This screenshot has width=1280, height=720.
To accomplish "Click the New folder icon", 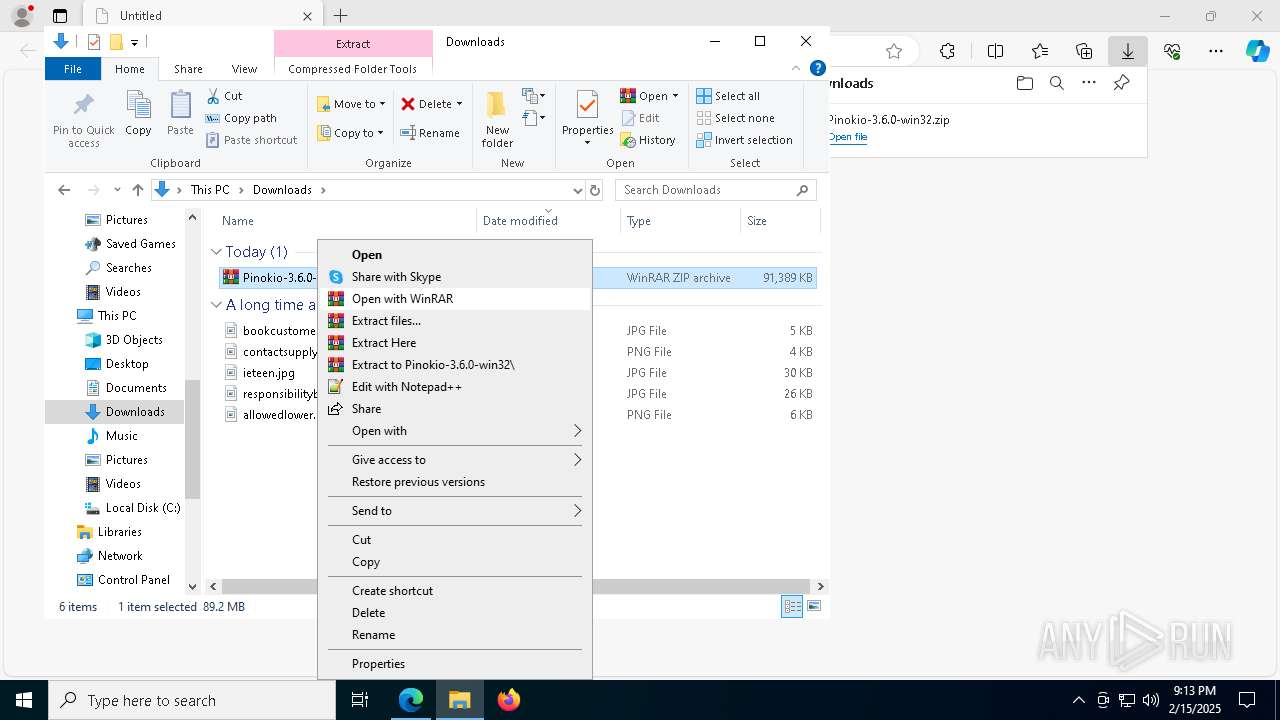I will click(497, 105).
